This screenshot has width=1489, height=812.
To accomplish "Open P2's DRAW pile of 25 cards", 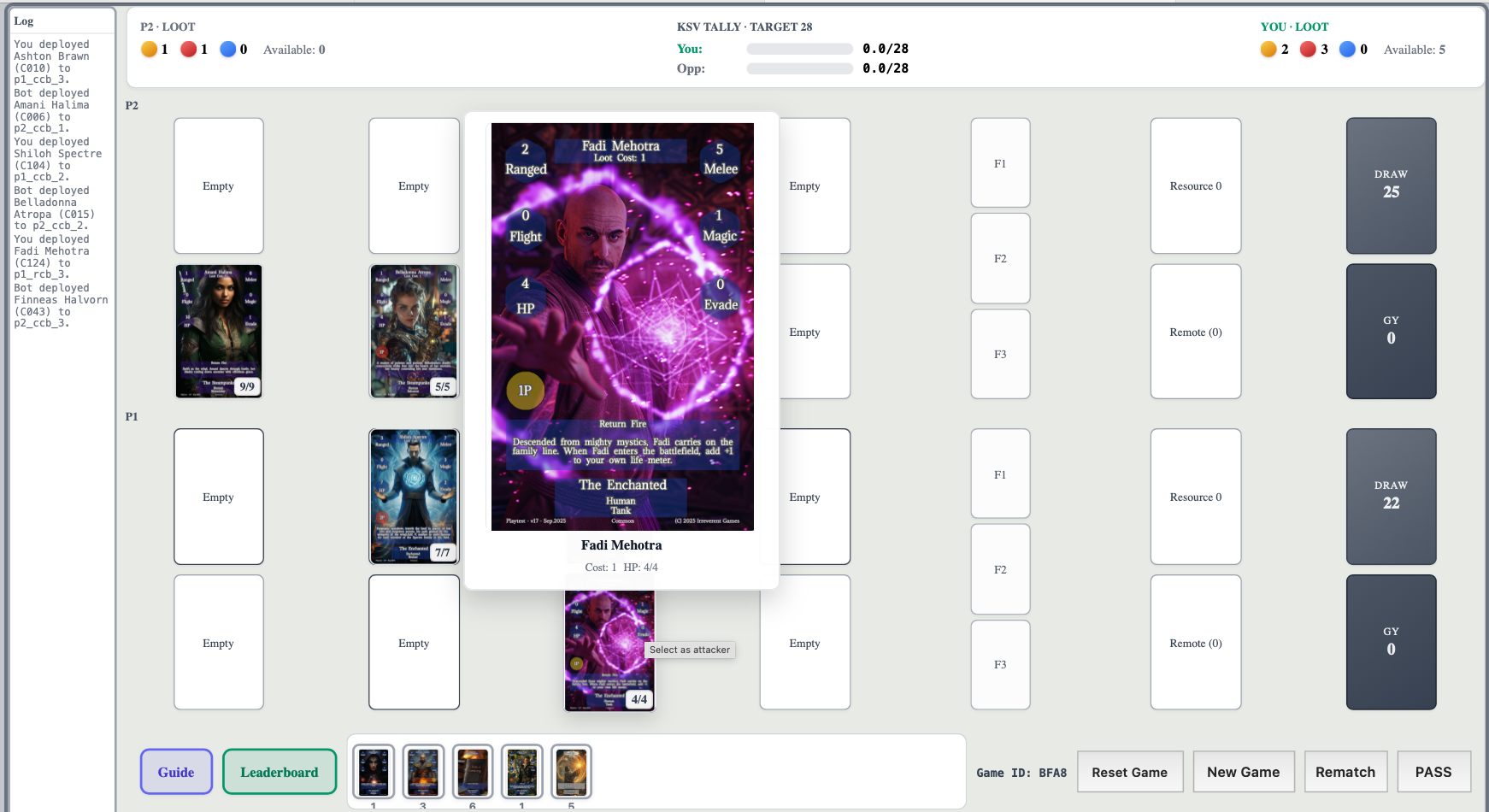I will (1391, 186).
